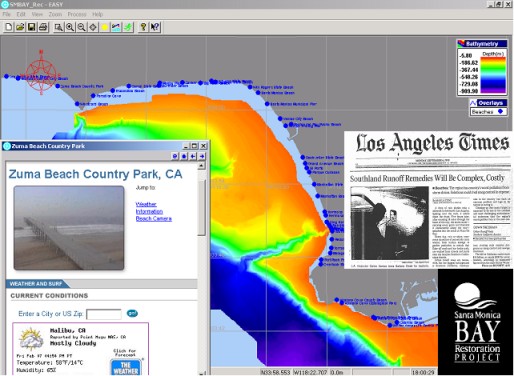
Task: Click the bathymetry depth color scale
Action: click(x=493, y=75)
